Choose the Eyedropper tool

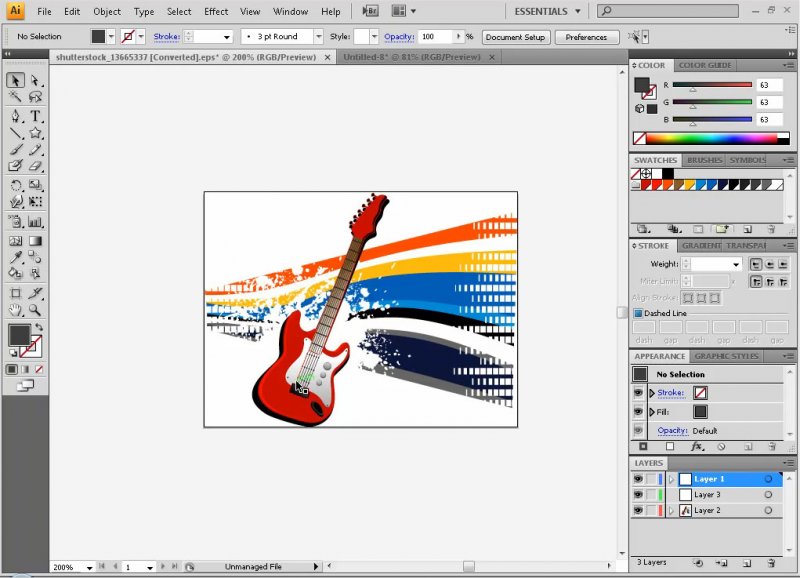(x=16, y=257)
